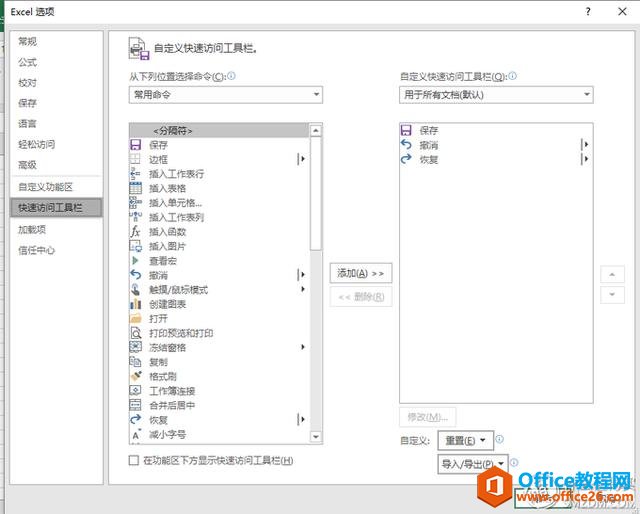Viewport: 640px width, 514px height.
Task: Click command list scrollbar up arrow
Action: point(316,131)
